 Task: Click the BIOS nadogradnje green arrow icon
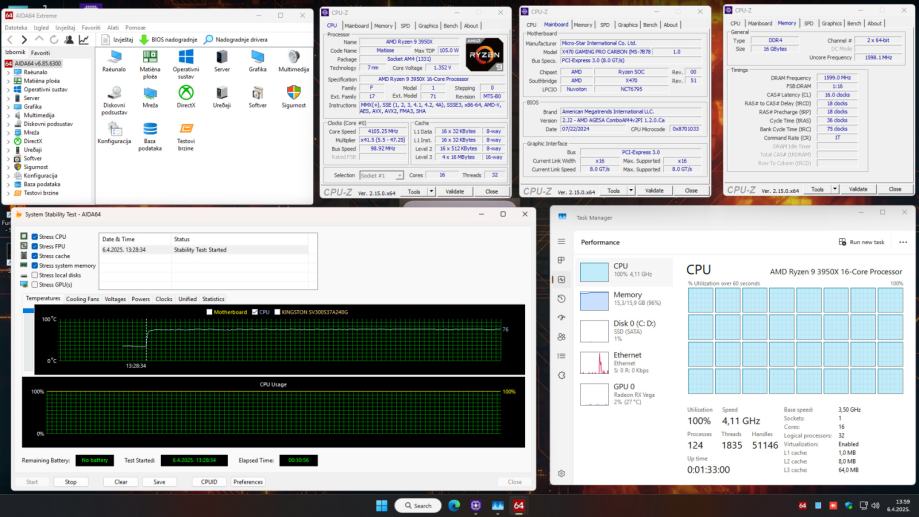click(x=144, y=40)
